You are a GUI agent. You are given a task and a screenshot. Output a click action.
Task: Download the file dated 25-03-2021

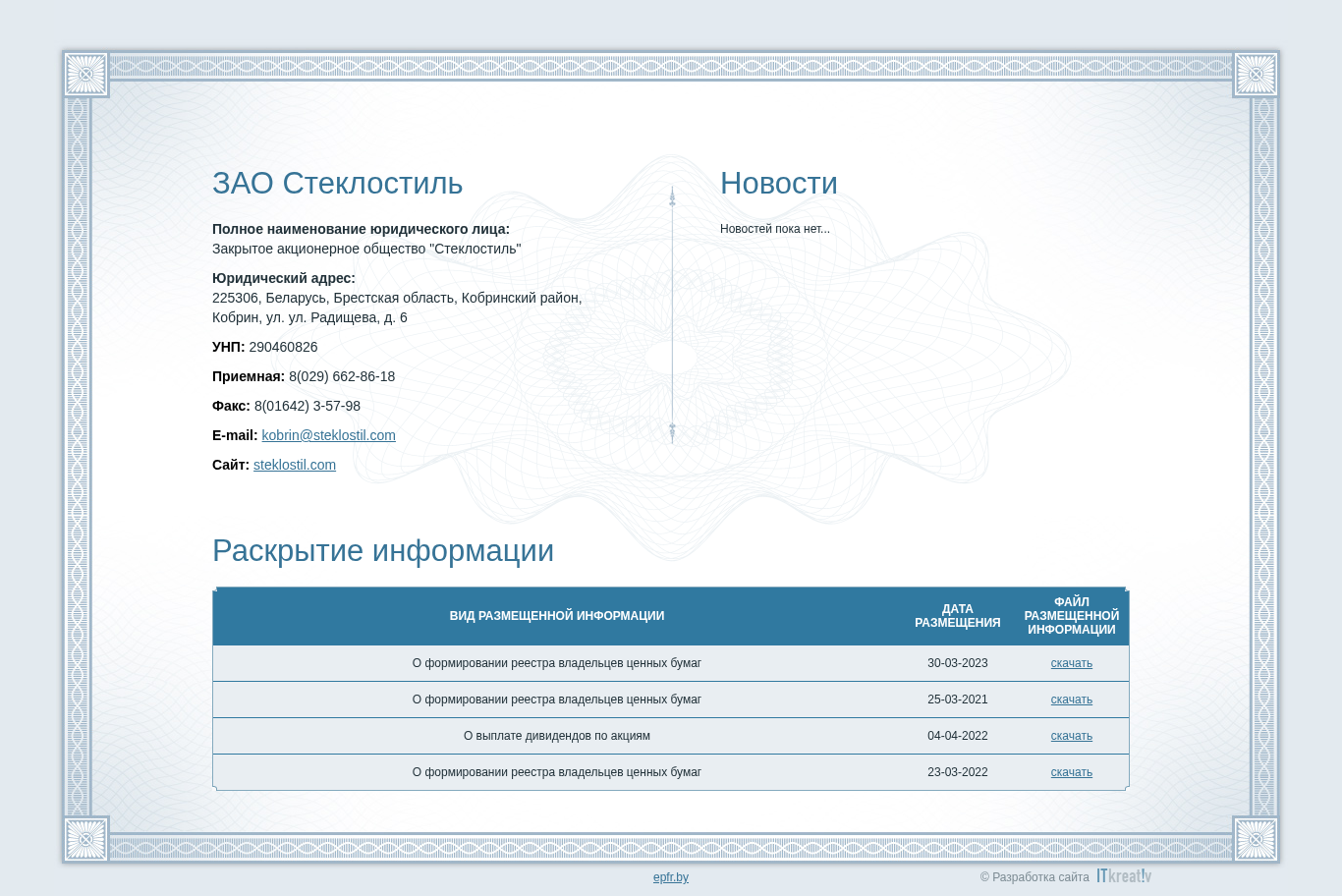point(1071,700)
